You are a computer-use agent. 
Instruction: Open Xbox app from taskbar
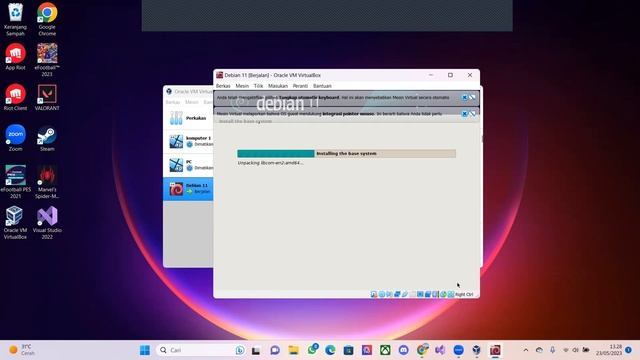[385, 350]
